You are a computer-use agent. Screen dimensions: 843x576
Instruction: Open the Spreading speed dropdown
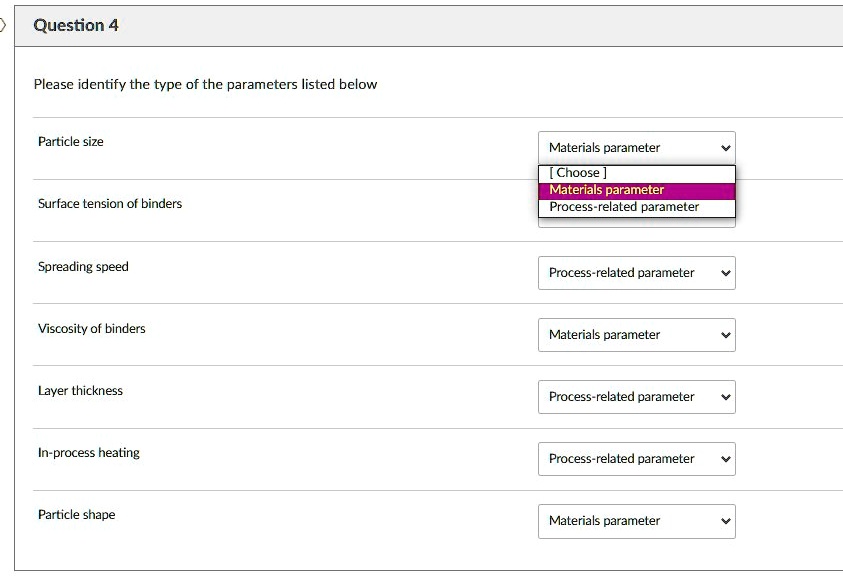(636, 273)
